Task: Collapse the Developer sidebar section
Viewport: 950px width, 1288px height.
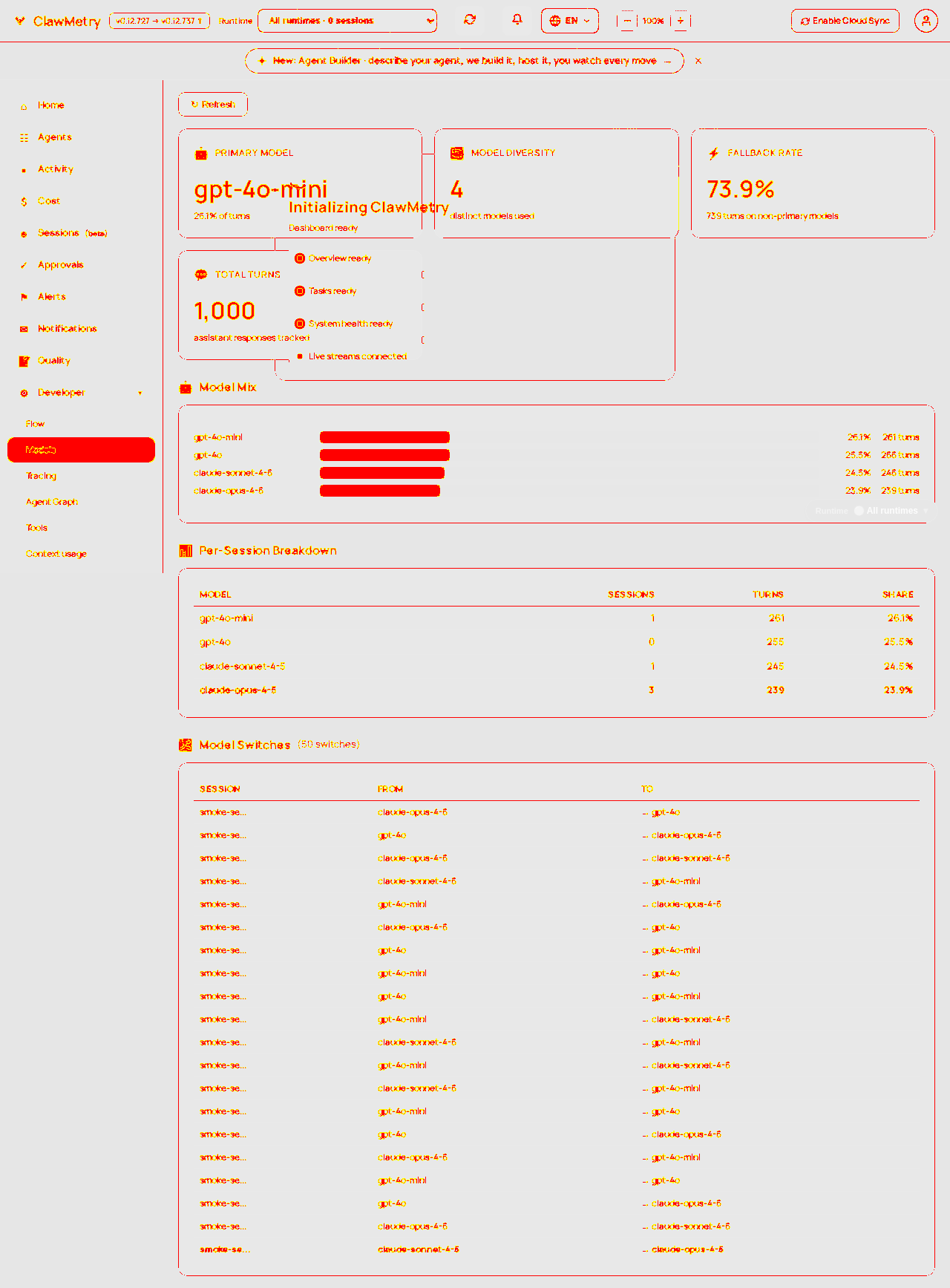Action: (82, 393)
